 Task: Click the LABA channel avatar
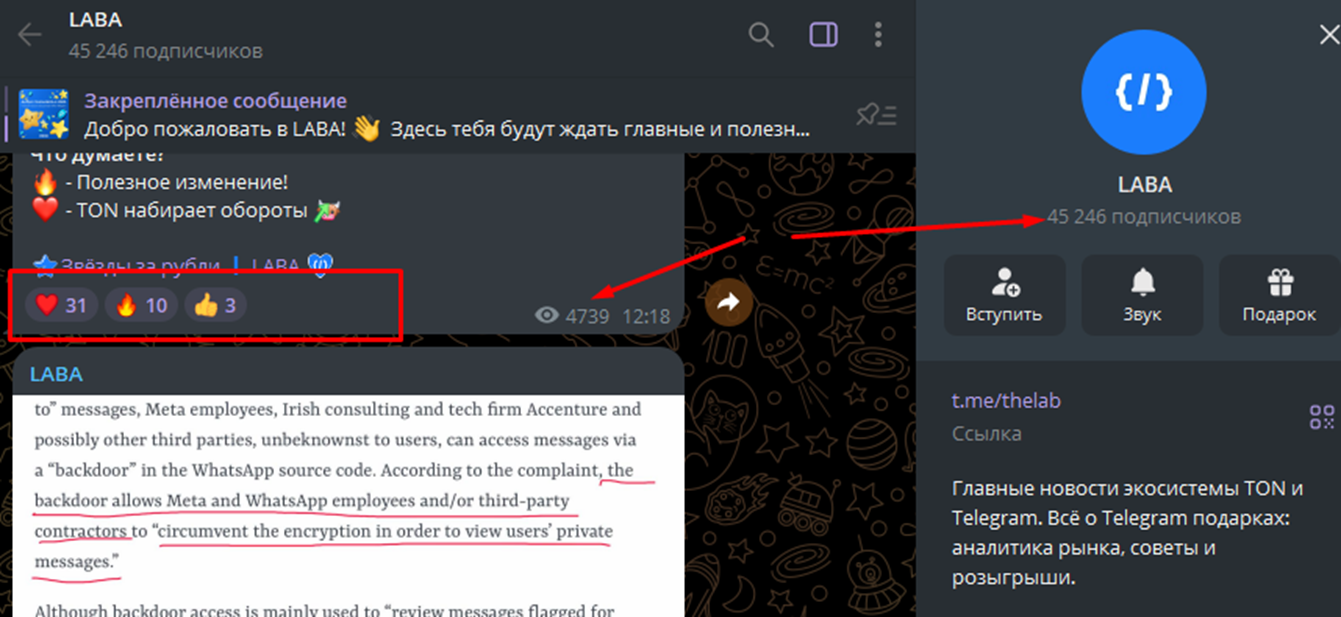click(x=1144, y=92)
